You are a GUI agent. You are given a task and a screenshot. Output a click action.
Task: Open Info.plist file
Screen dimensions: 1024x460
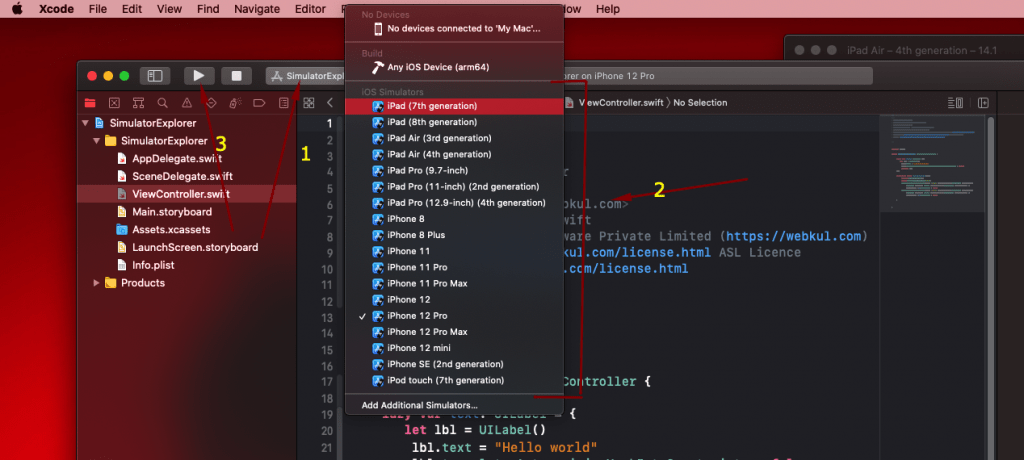coord(153,265)
